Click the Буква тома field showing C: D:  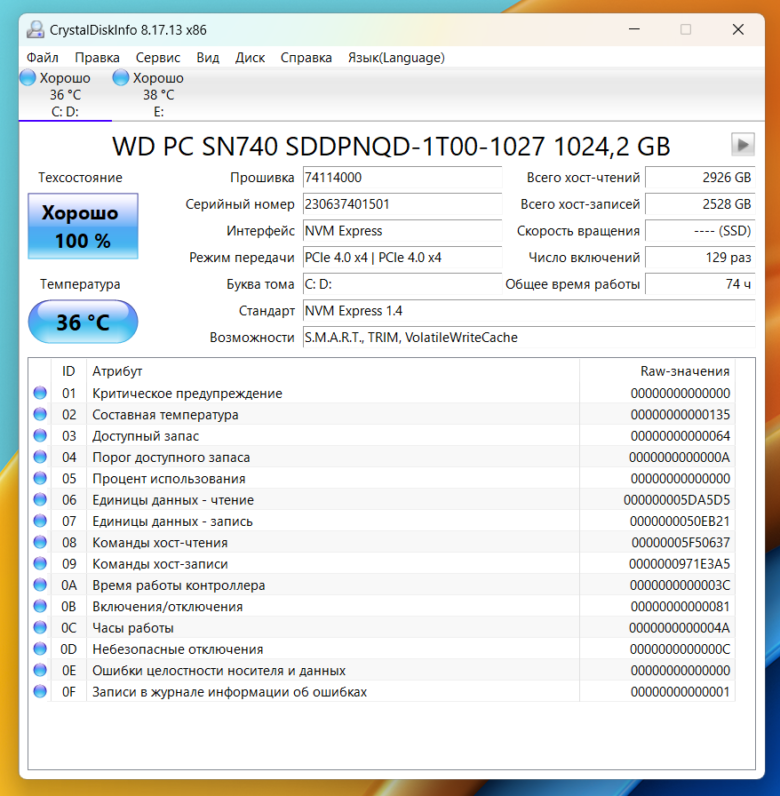(402, 284)
